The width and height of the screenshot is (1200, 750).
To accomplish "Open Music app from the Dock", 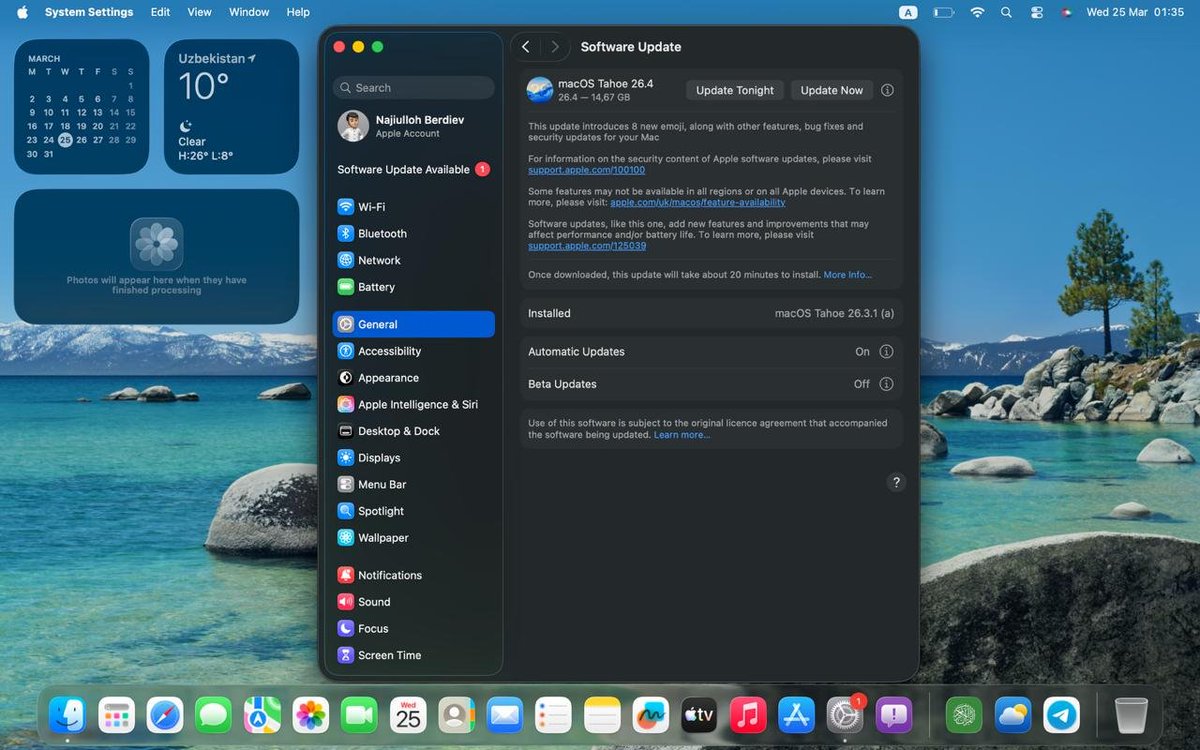I will coord(747,715).
